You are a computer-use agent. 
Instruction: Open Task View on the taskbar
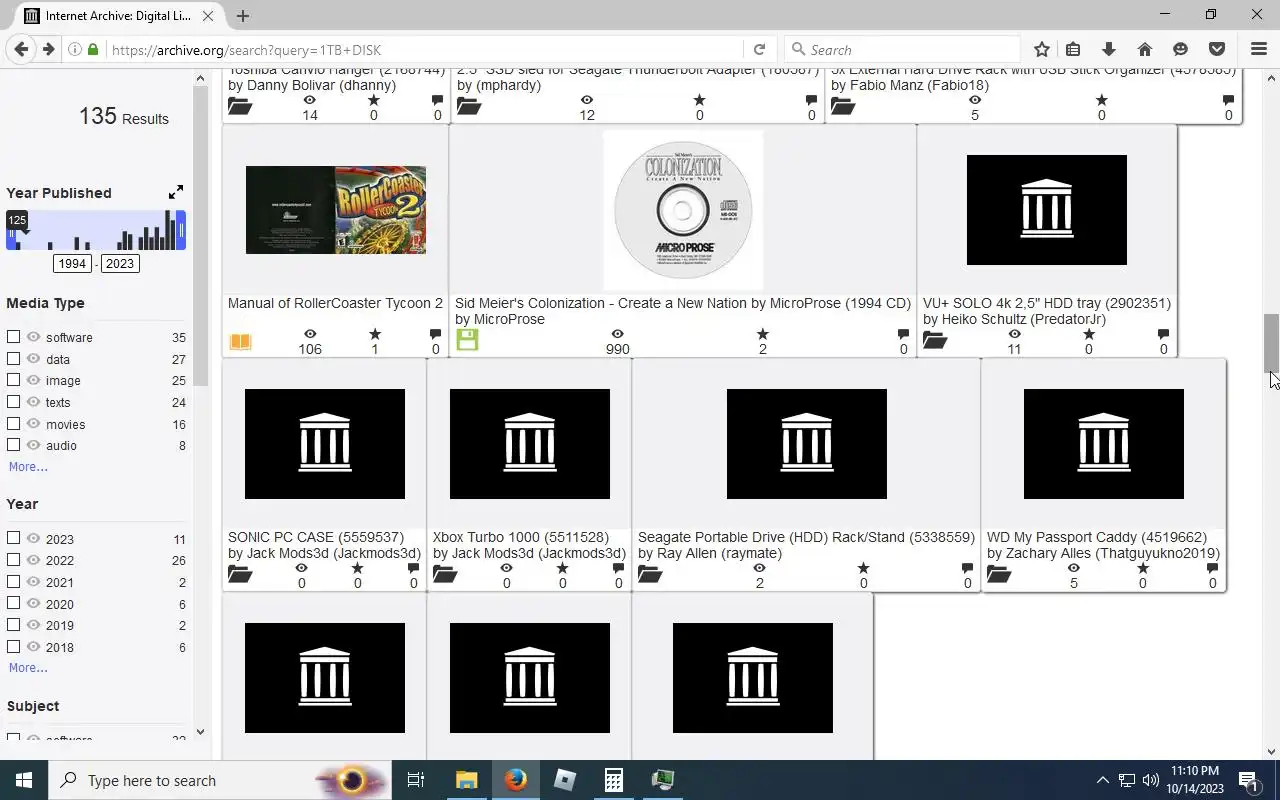coord(416,780)
